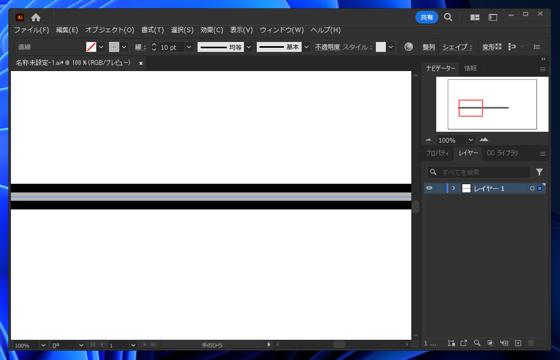Open the 効果(C) menu
This screenshot has width=560, height=360.
click(x=212, y=30)
